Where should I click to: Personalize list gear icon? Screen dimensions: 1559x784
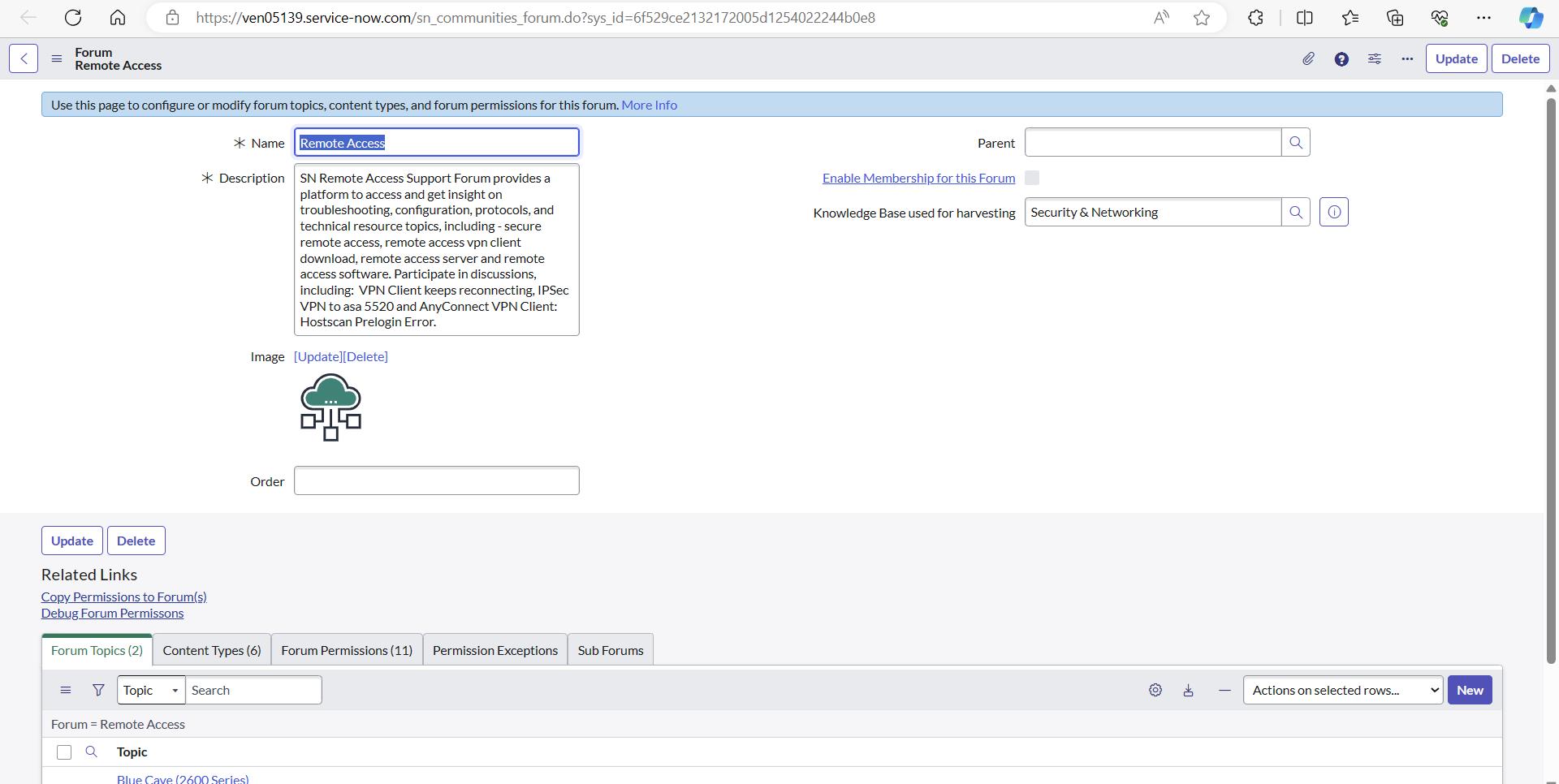(x=1155, y=690)
